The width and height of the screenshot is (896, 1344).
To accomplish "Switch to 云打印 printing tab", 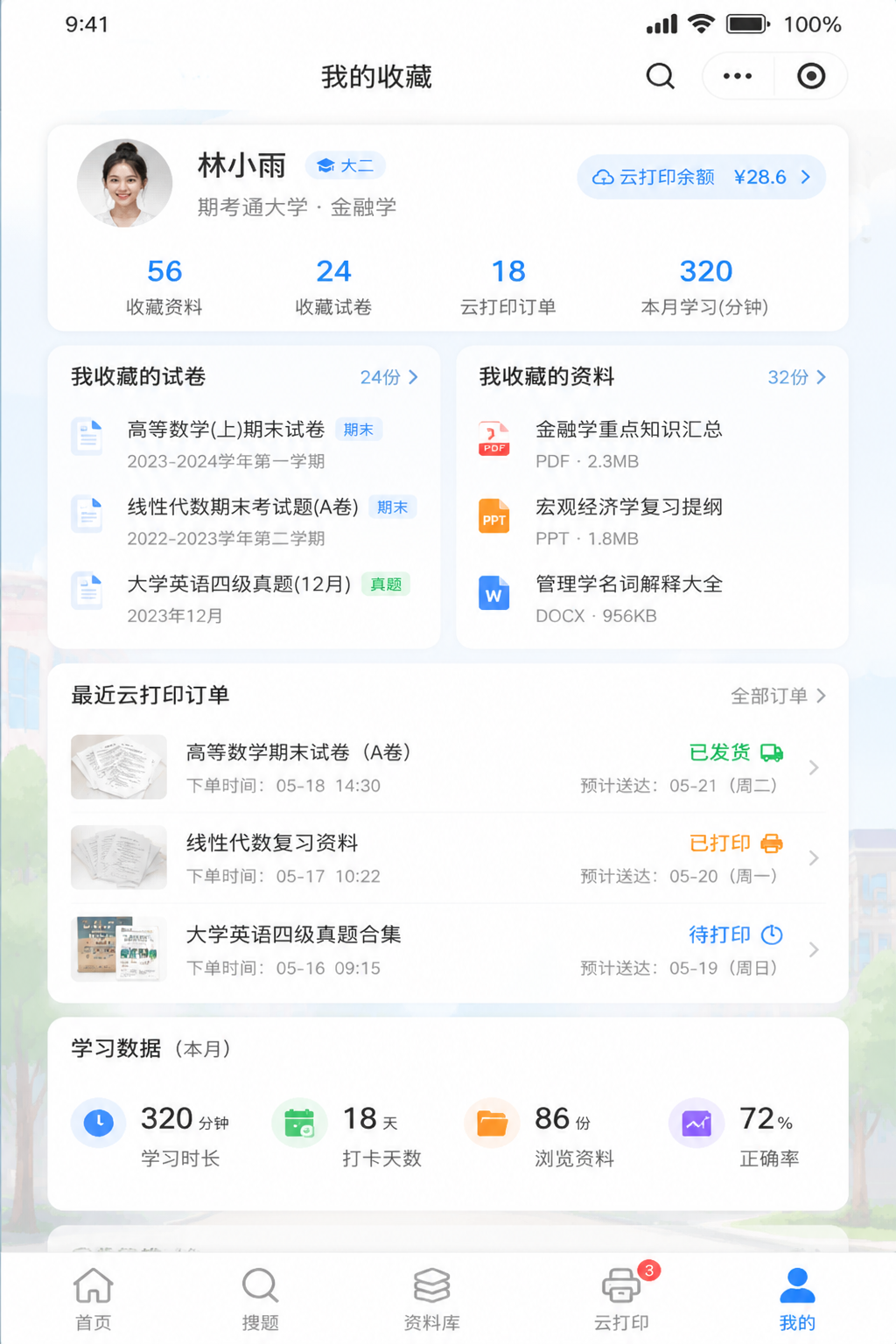I will (621, 1299).
